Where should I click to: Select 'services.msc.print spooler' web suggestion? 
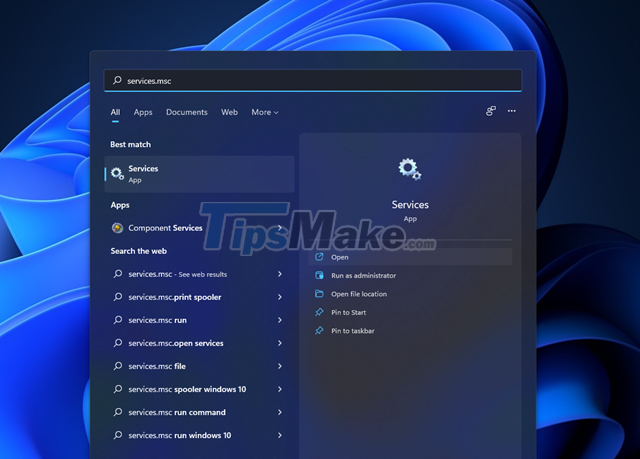[199, 297]
